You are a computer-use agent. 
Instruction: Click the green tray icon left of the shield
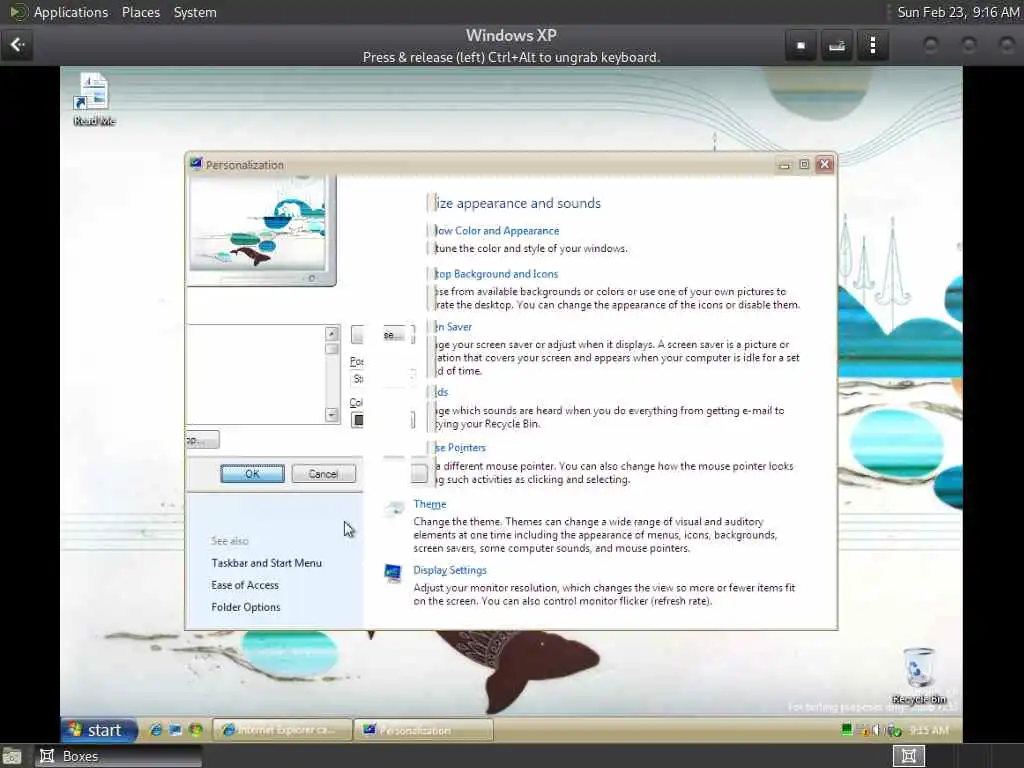coord(847,729)
